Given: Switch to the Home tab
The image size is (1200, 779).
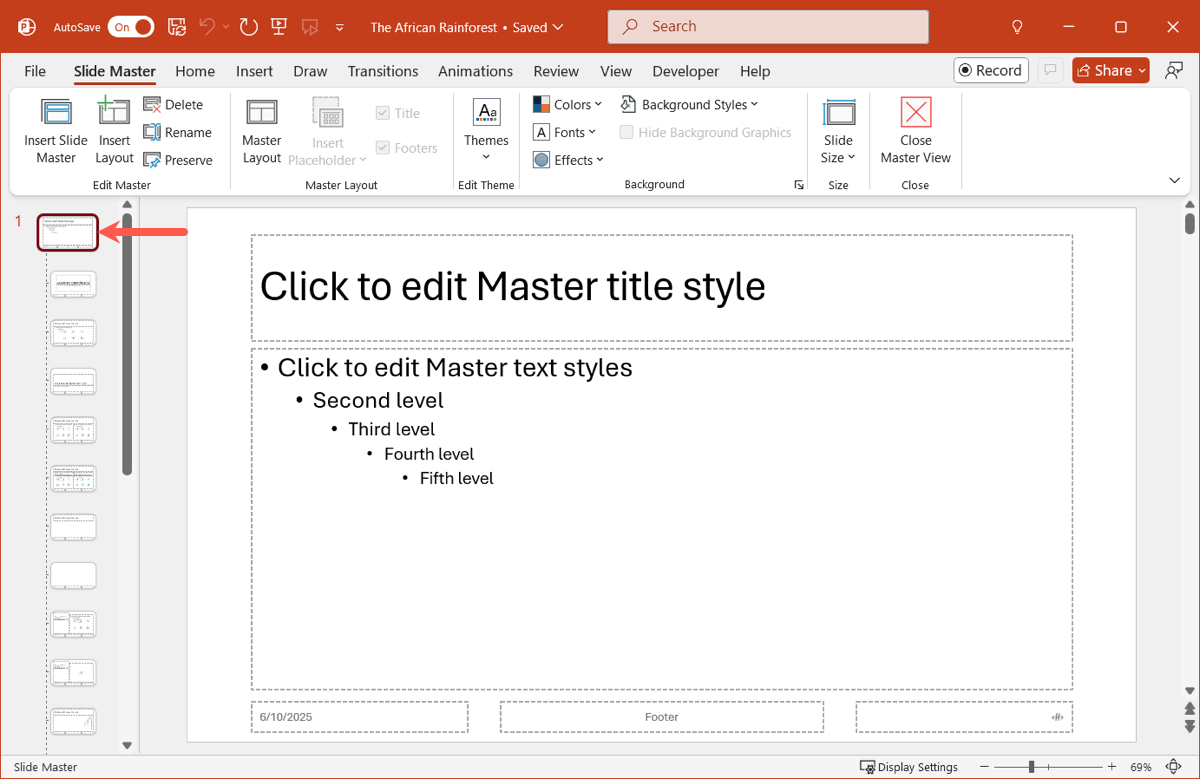Looking at the screenshot, I should (x=195, y=71).
